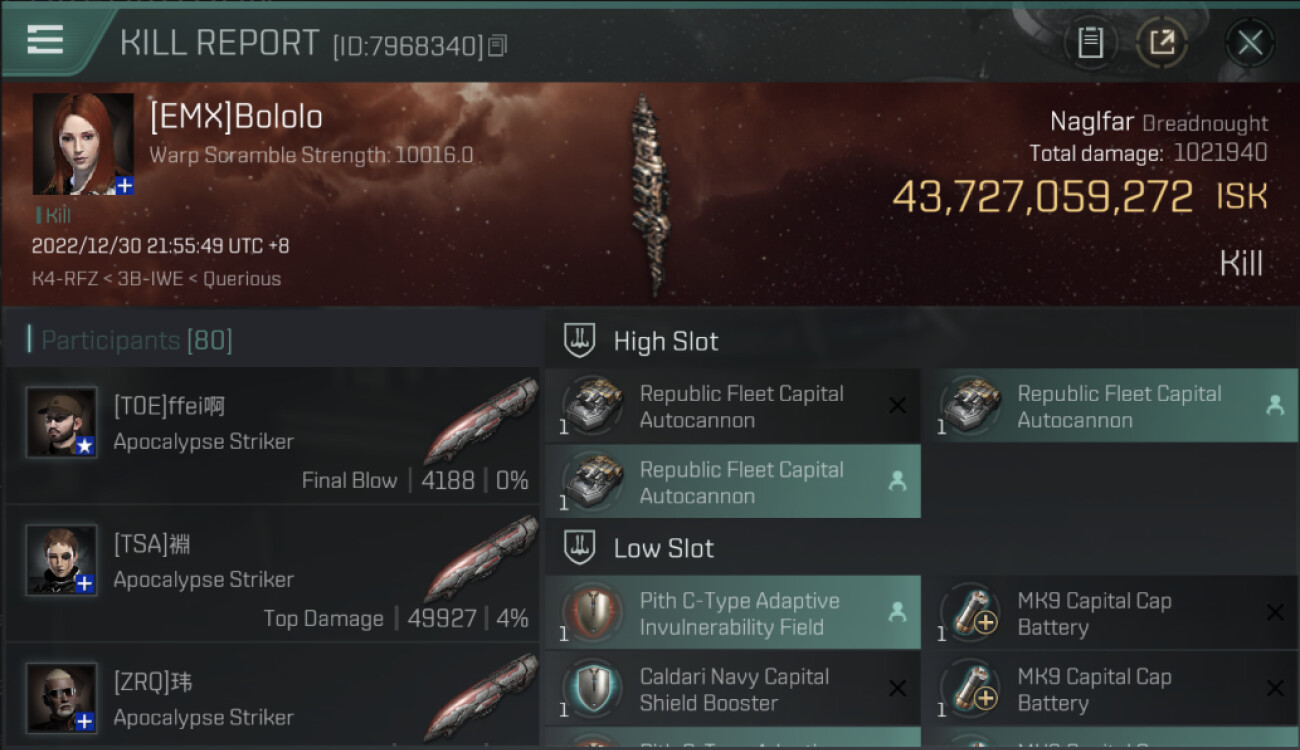Viewport: 1300px width, 750px height.
Task: Select the Naglfar ship image
Action: pos(648,196)
